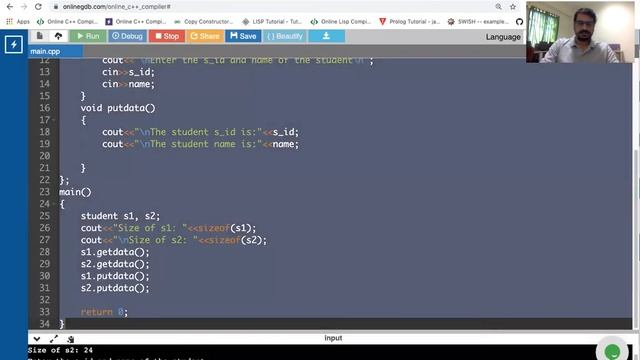The height and width of the screenshot is (360, 640).
Task: Open the SWISH example bookmark
Action: pyautogui.click(x=478, y=22)
